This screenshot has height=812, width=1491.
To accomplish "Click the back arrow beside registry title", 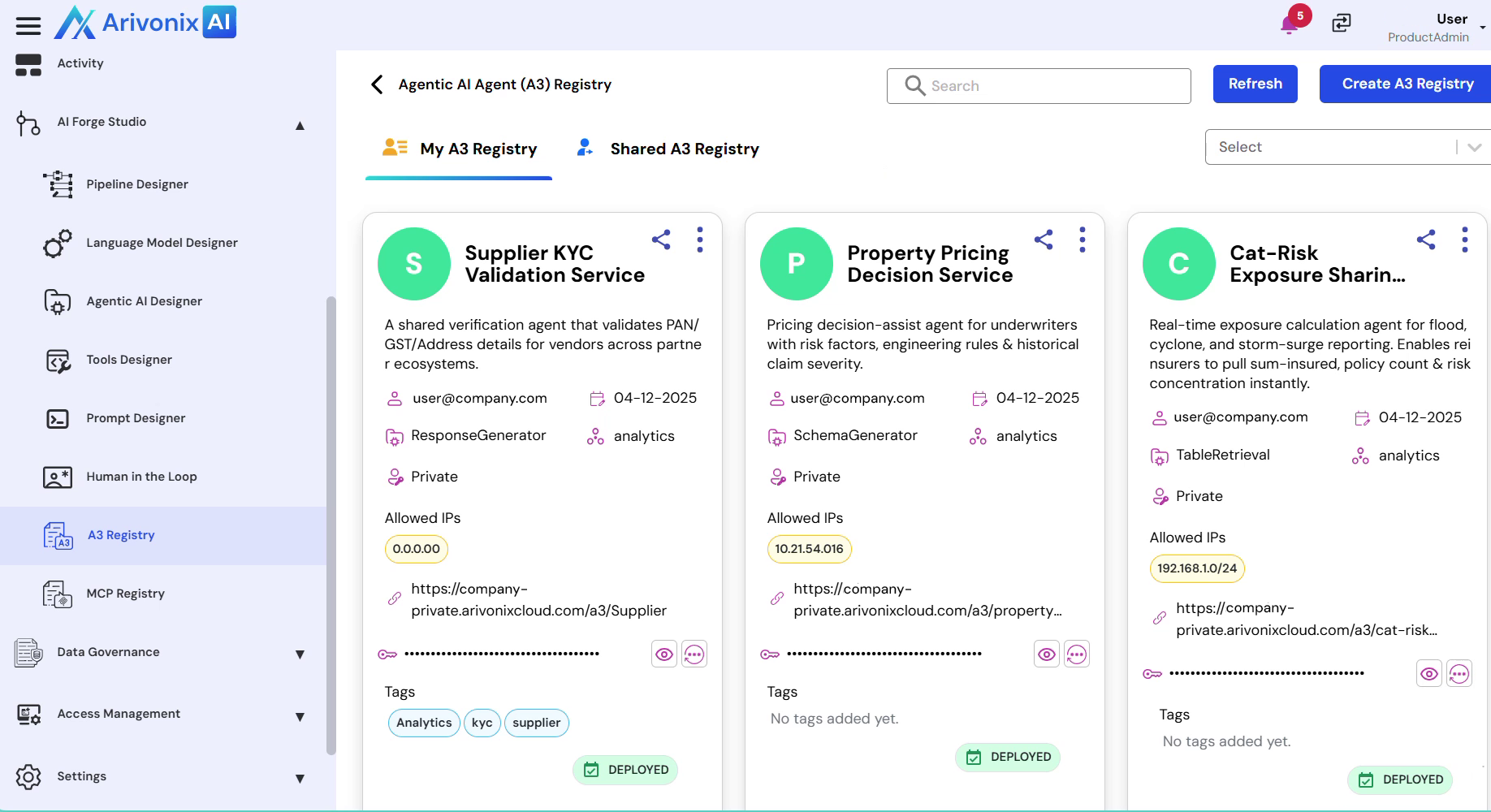I will (377, 84).
